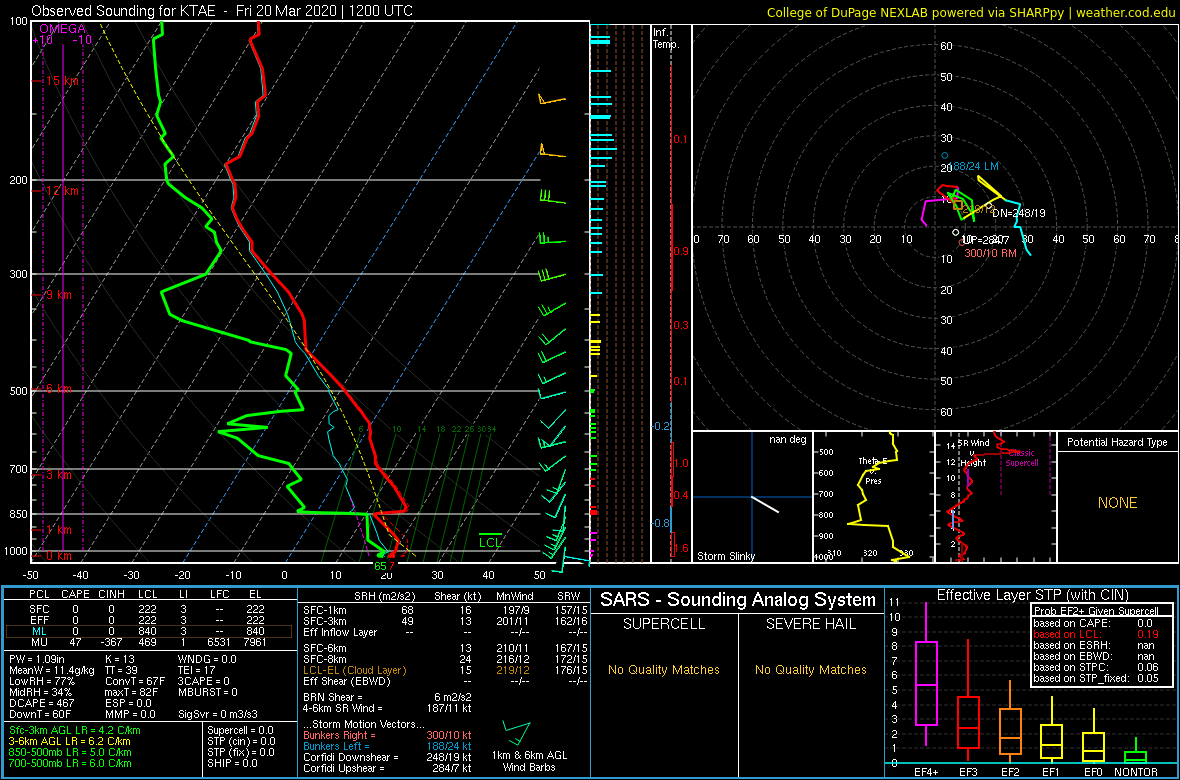Click the Supercell = 0.0 composite value
Image resolution: width=1180 pixels, height=780 pixels.
(241, 730)
